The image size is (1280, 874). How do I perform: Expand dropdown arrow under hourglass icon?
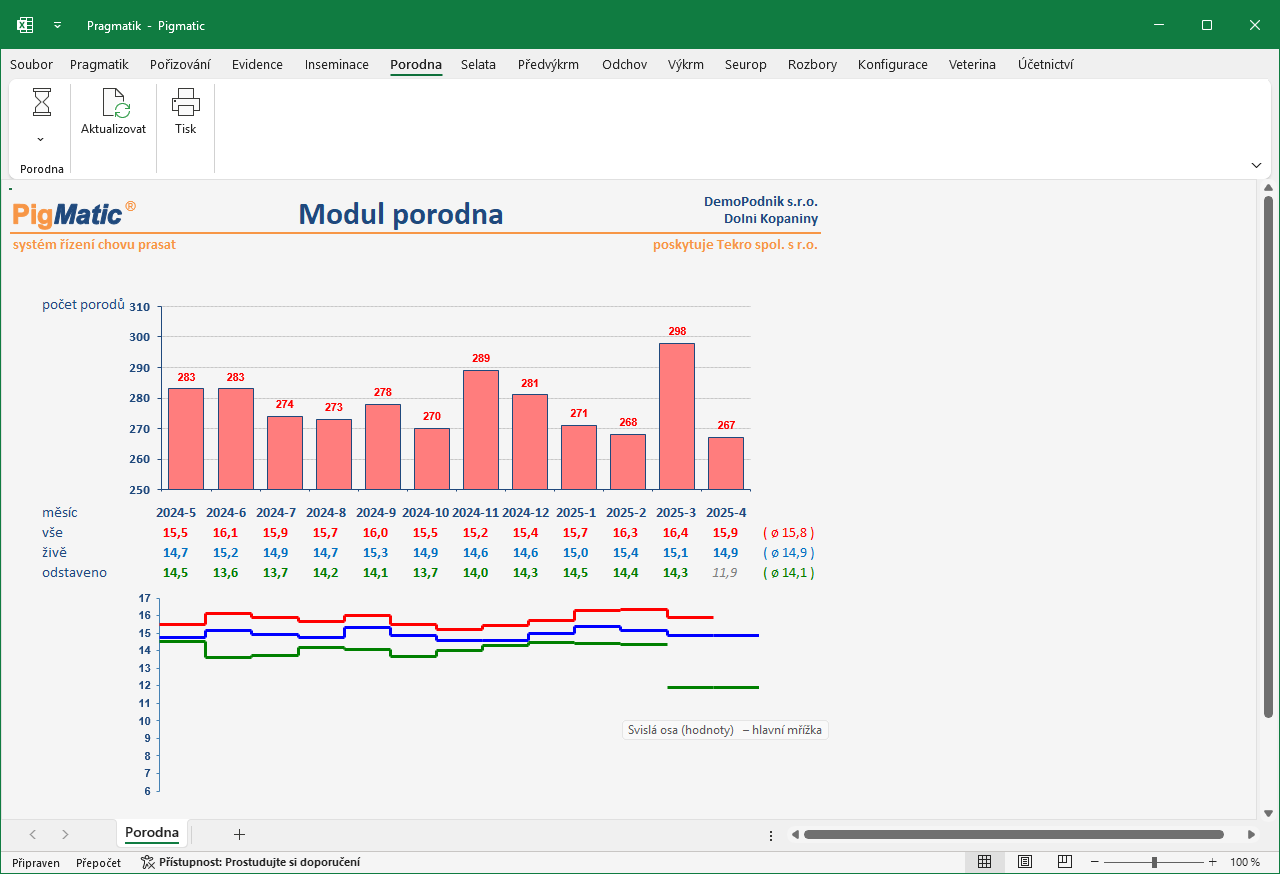(x=41, y=139)
